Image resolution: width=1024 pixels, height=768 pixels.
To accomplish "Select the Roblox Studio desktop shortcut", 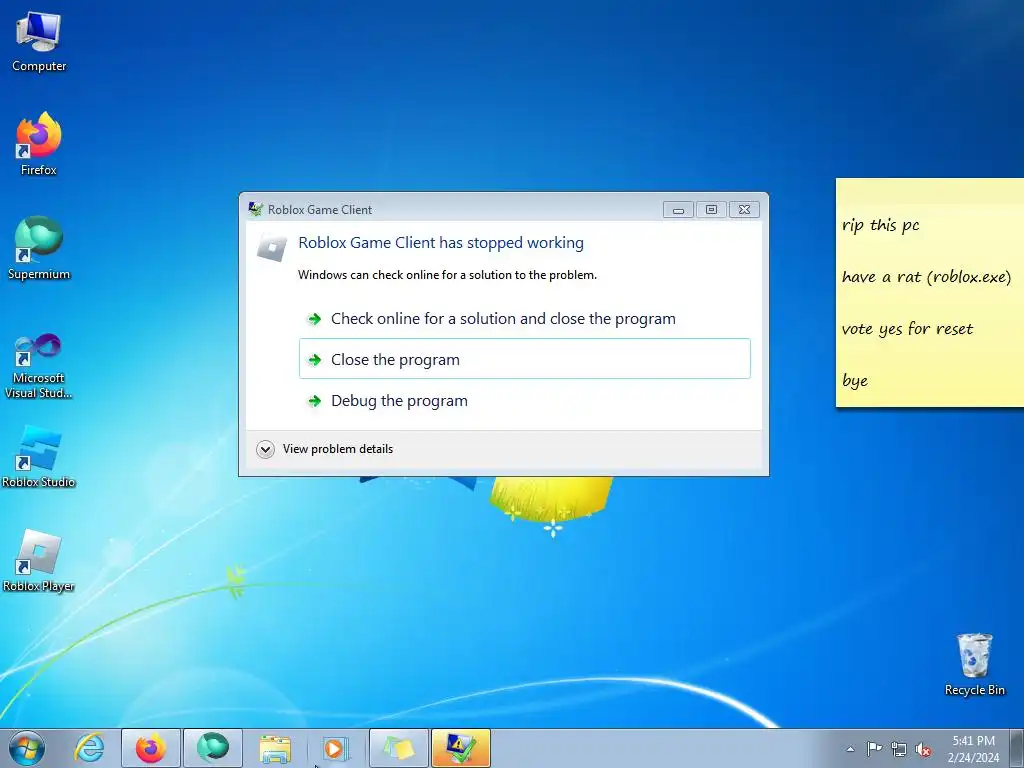I will pos(39,456).
